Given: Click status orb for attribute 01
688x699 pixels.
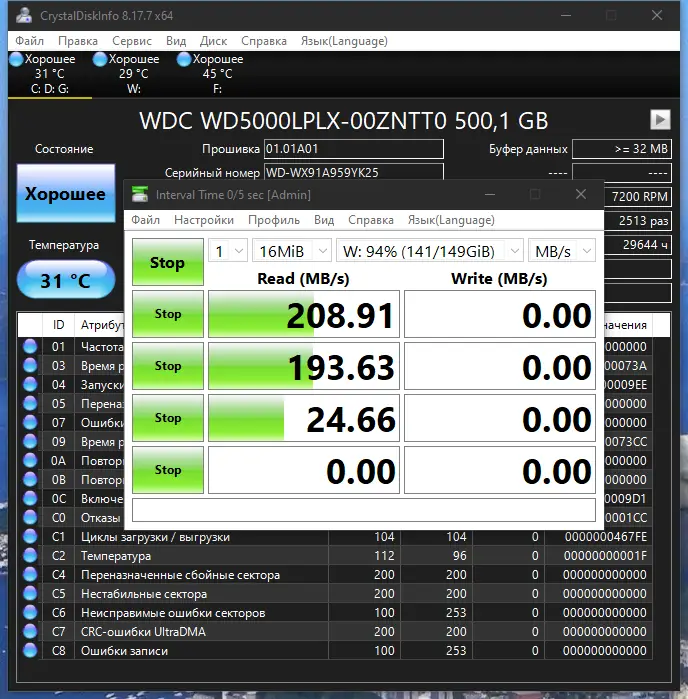Looking at the screenshot, I should pyautogui.click(x=30, y=346).
